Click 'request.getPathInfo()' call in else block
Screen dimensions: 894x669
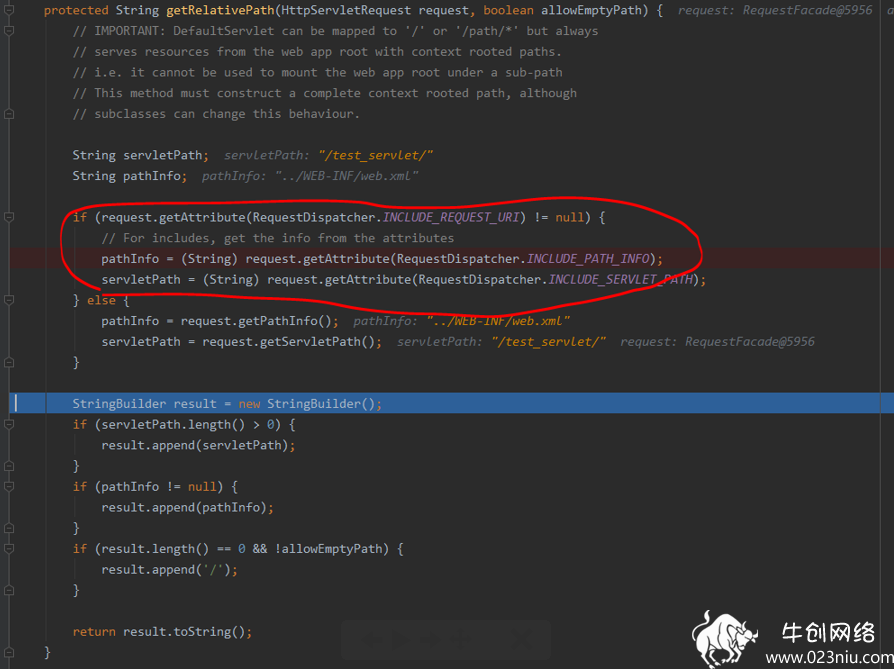coord(259,321)
